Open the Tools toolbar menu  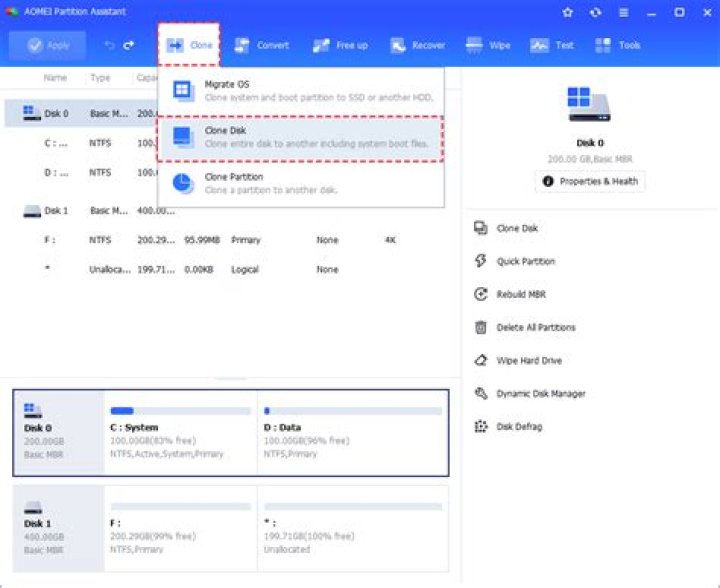pos(618,46)
